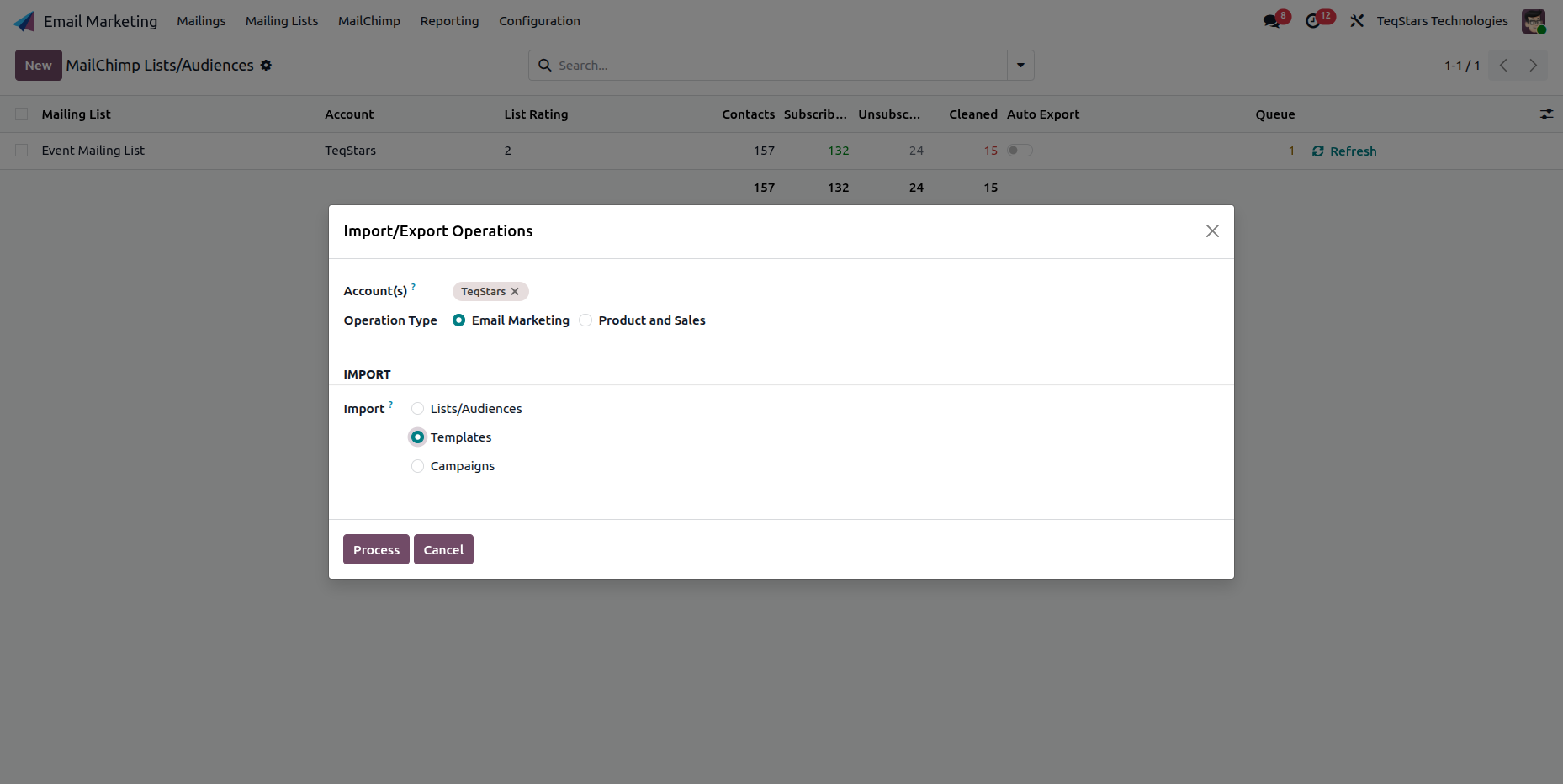The width and height of the screenshot is (1563, 784).
Task: Tick the Event Mailing List row checkbox
Action: [22, 151]
